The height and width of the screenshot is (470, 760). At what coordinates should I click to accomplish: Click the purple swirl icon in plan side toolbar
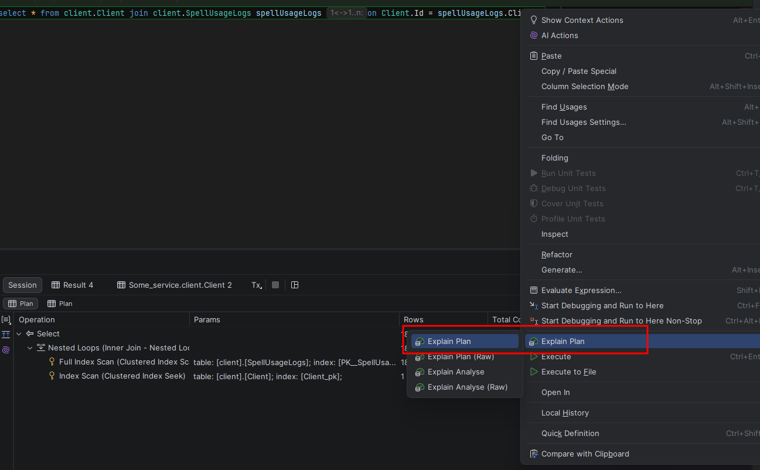(6, 350)
